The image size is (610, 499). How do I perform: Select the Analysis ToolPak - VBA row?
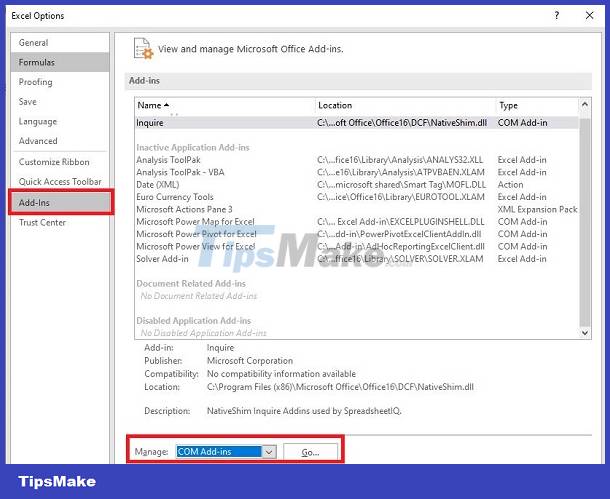point(357,172)
